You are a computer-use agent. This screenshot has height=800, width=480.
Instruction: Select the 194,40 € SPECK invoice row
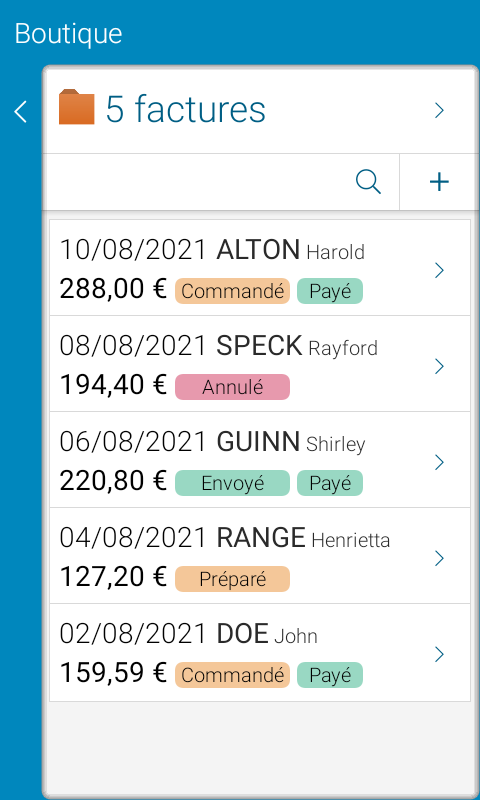coord(260,364)
